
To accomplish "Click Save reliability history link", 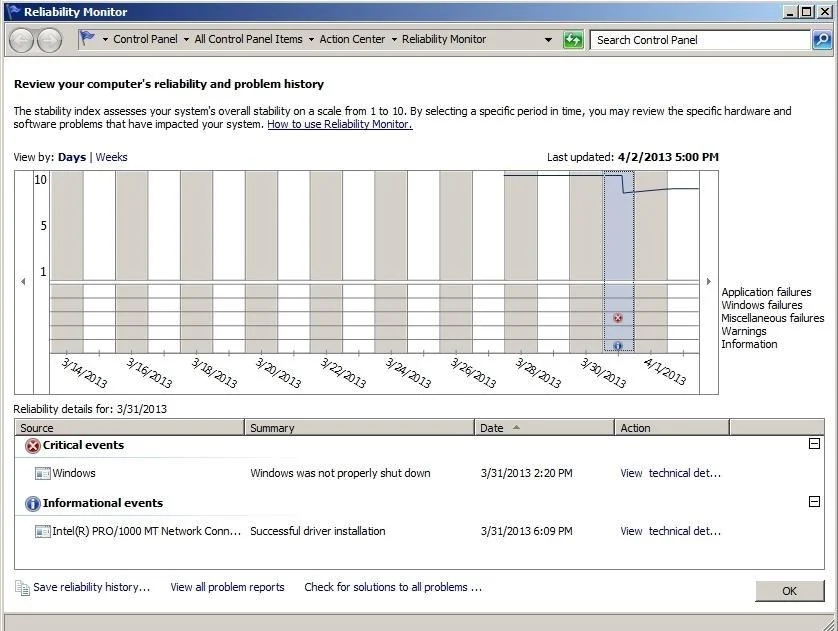I will (91, 587).
